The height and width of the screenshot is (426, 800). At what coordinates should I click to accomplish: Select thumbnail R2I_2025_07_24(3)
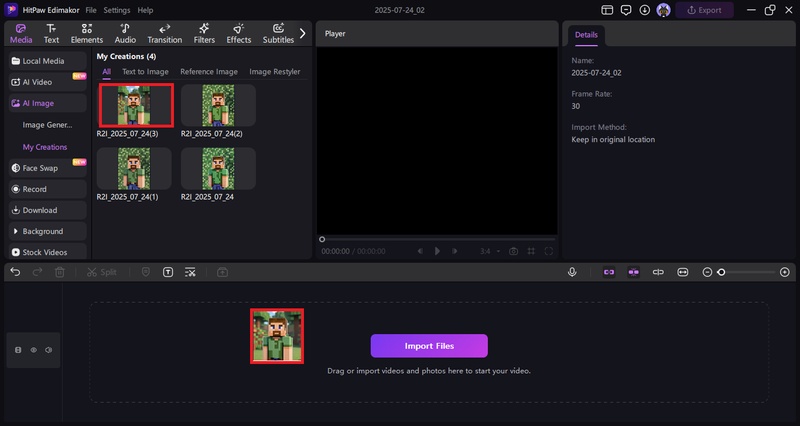pyautogui.click(x=136, y=106)
